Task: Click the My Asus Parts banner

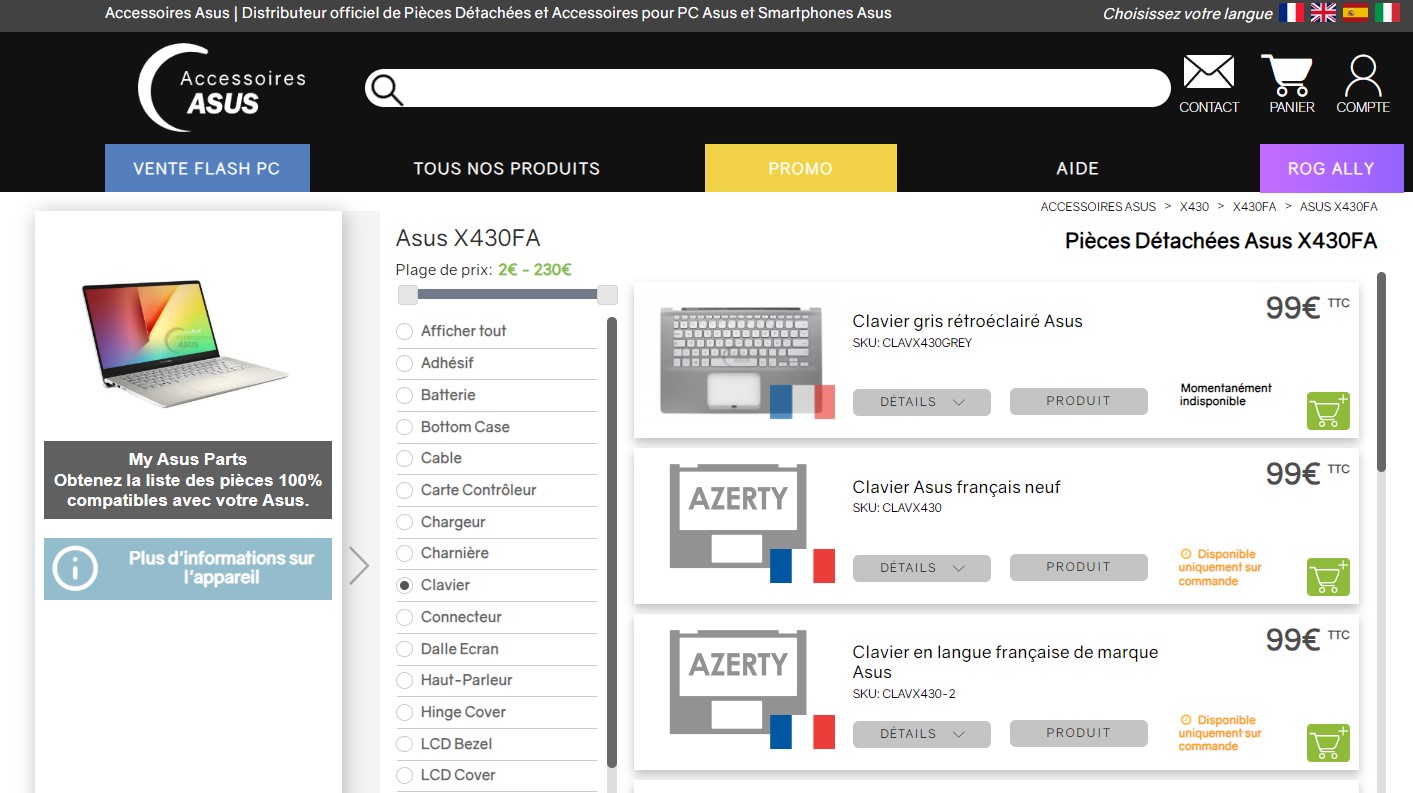Action: [x=188, y=480]
